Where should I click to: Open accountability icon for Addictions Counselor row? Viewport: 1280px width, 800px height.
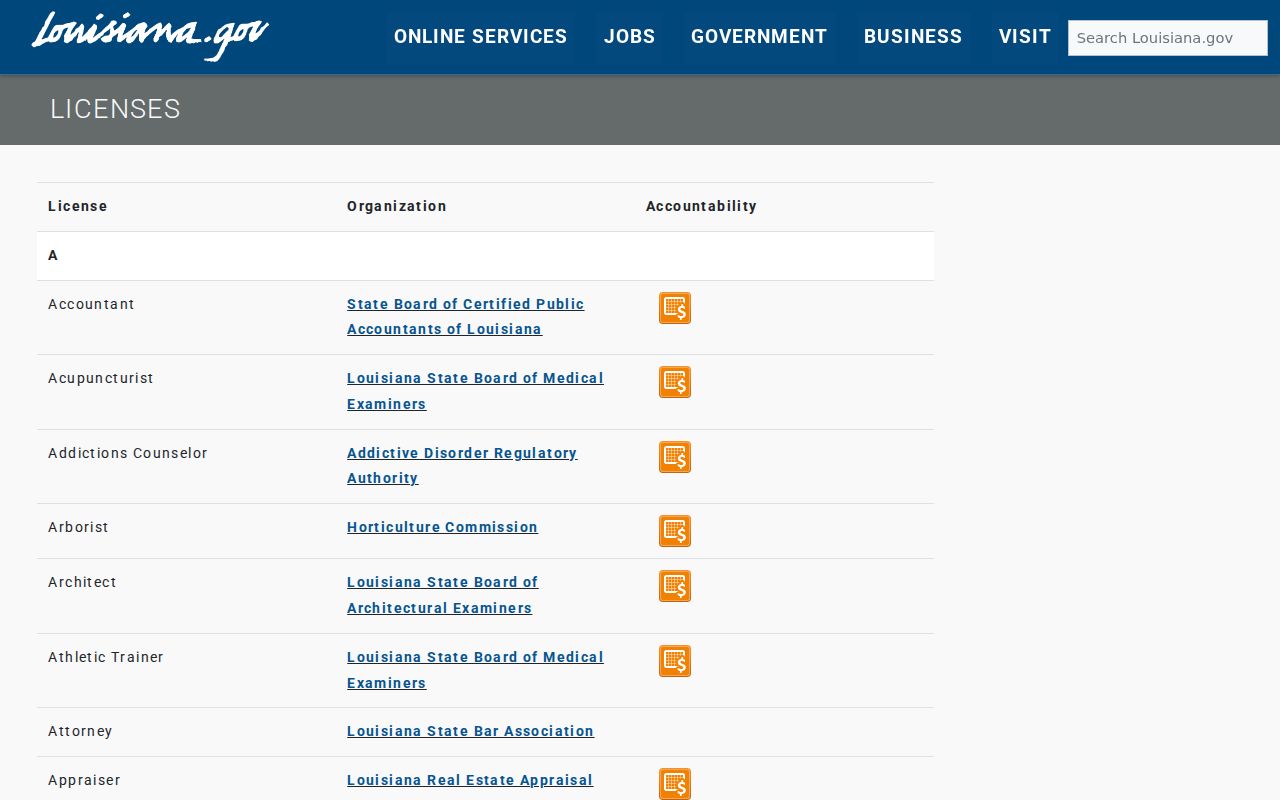pos(675,457)
